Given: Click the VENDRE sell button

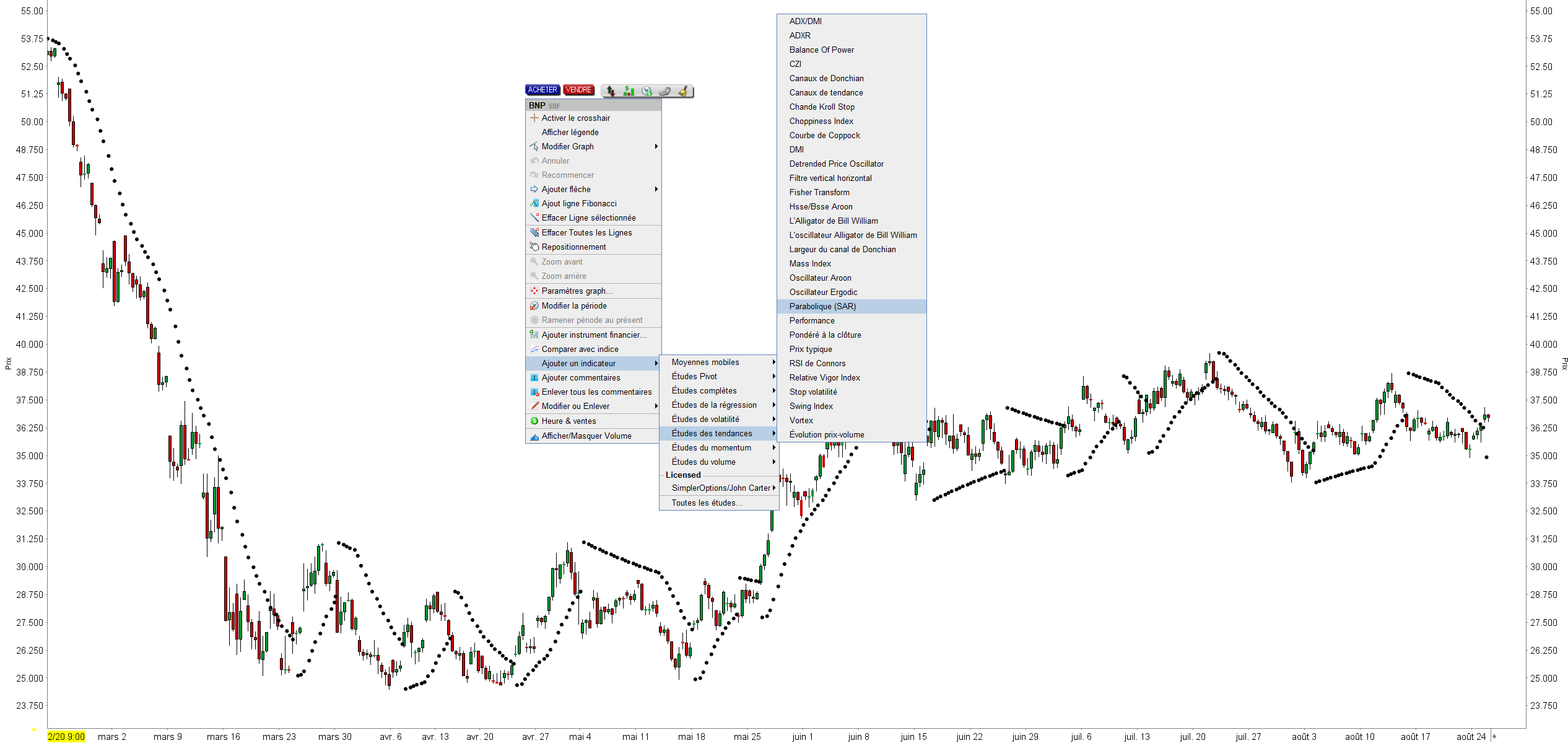Looking at the screenshot, I should click(578, 90).
